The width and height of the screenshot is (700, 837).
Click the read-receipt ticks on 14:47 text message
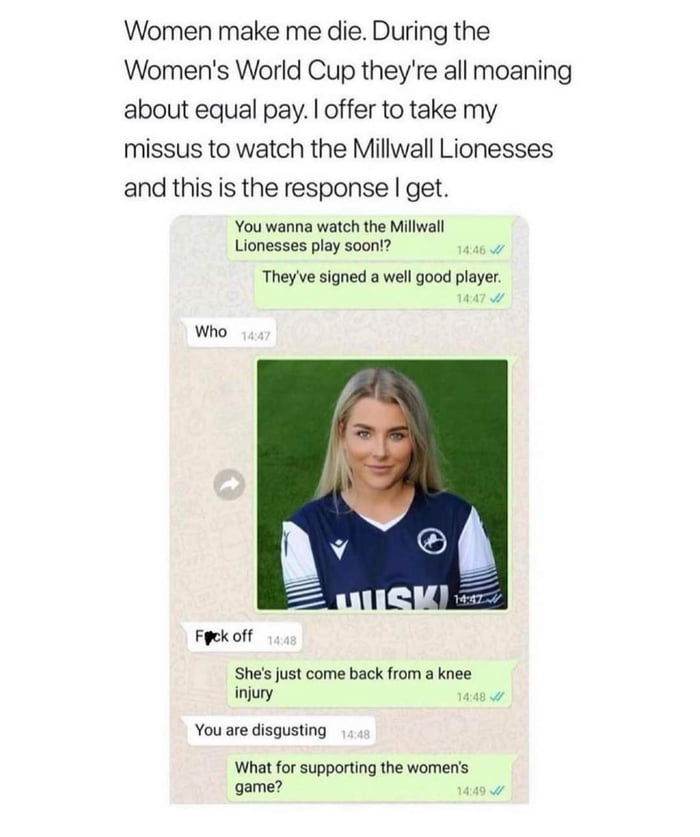497,299
